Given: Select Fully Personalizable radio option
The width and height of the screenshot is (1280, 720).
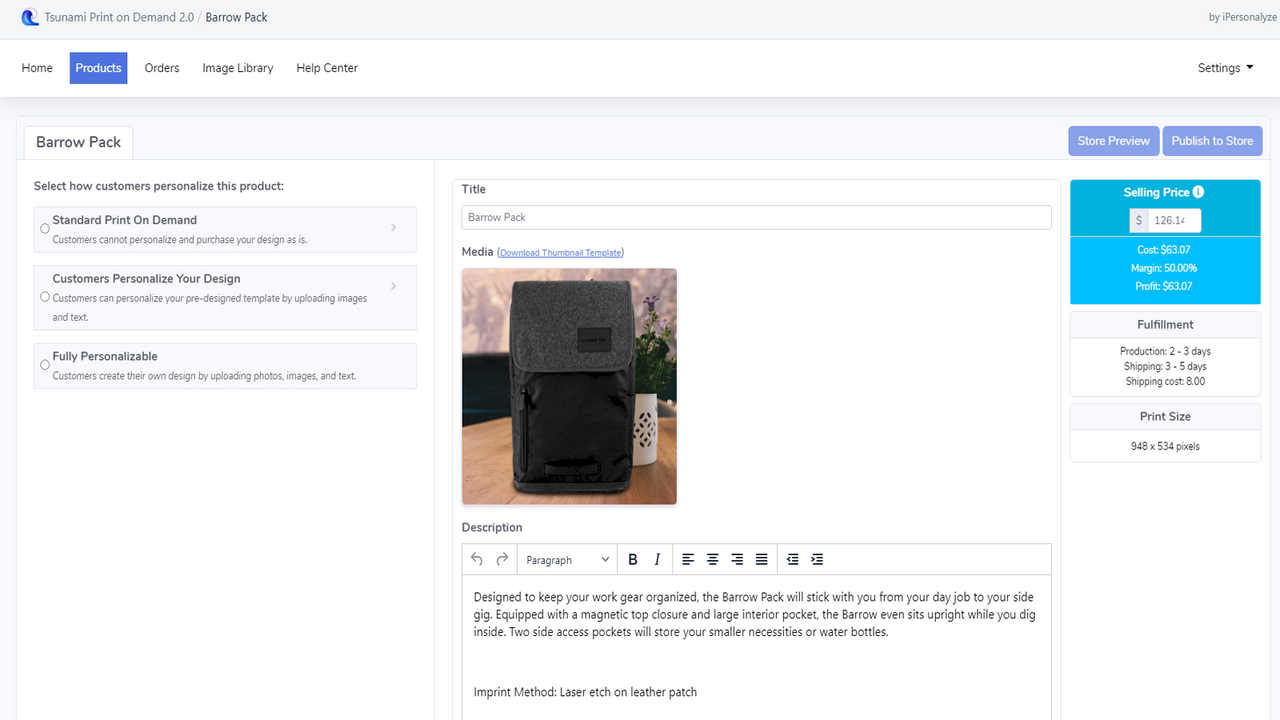Looking at the screenshot, I should click(x=45, y=365).
